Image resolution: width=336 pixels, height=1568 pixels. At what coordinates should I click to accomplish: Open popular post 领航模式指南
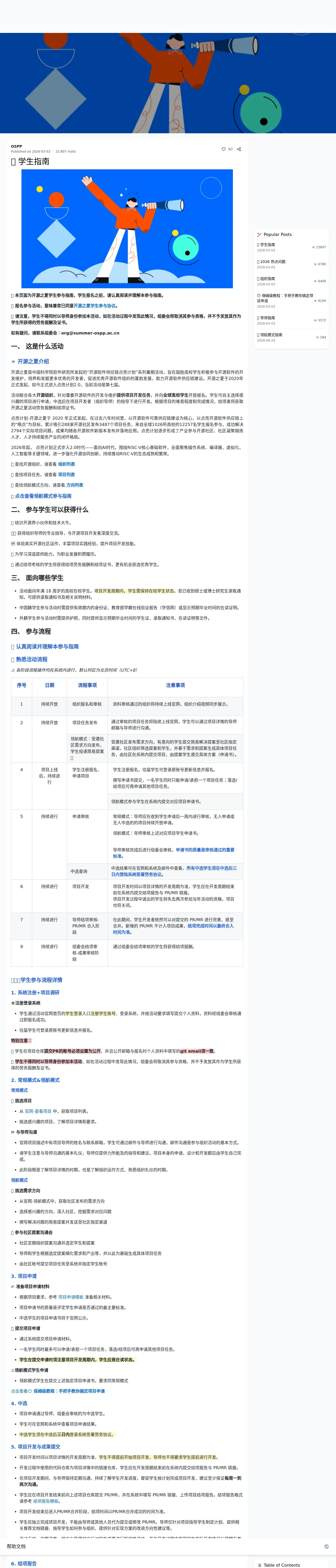point(270,335)
